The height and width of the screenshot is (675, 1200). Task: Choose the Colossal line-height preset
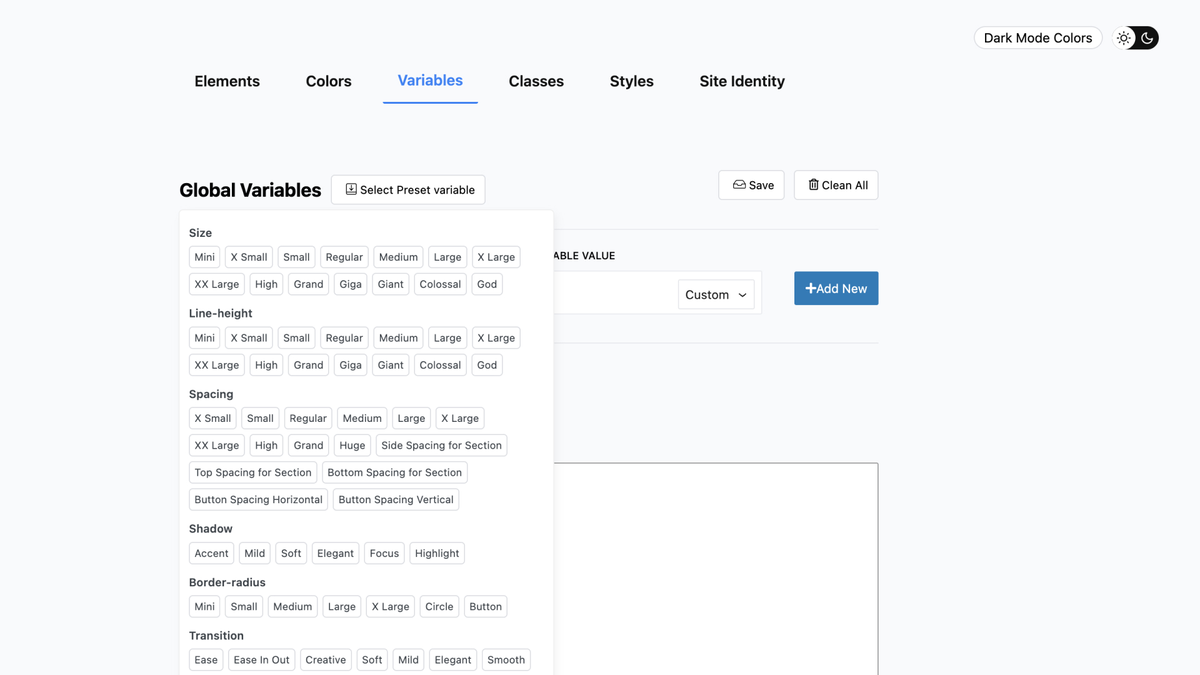440,364
